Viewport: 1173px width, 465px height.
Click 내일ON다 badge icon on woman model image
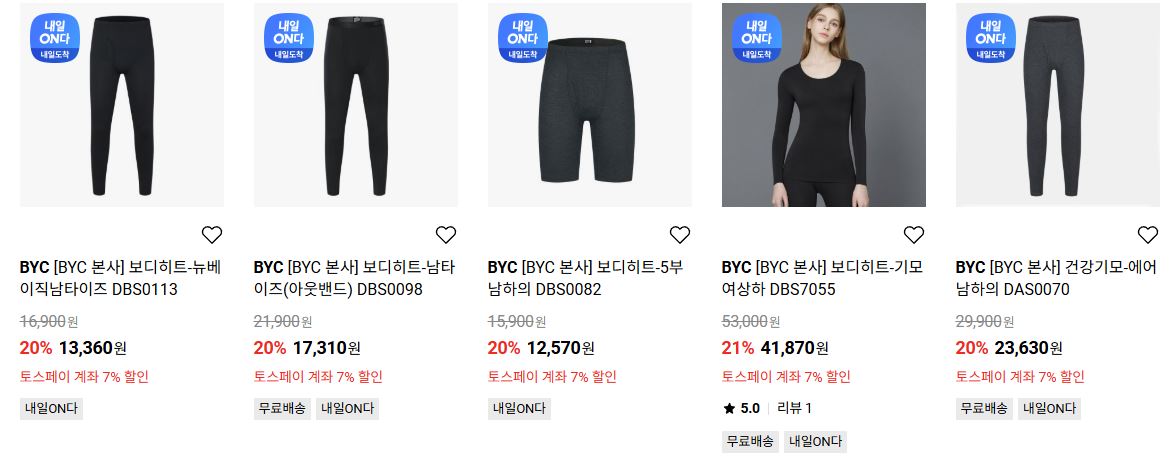(x=757, y=38)
